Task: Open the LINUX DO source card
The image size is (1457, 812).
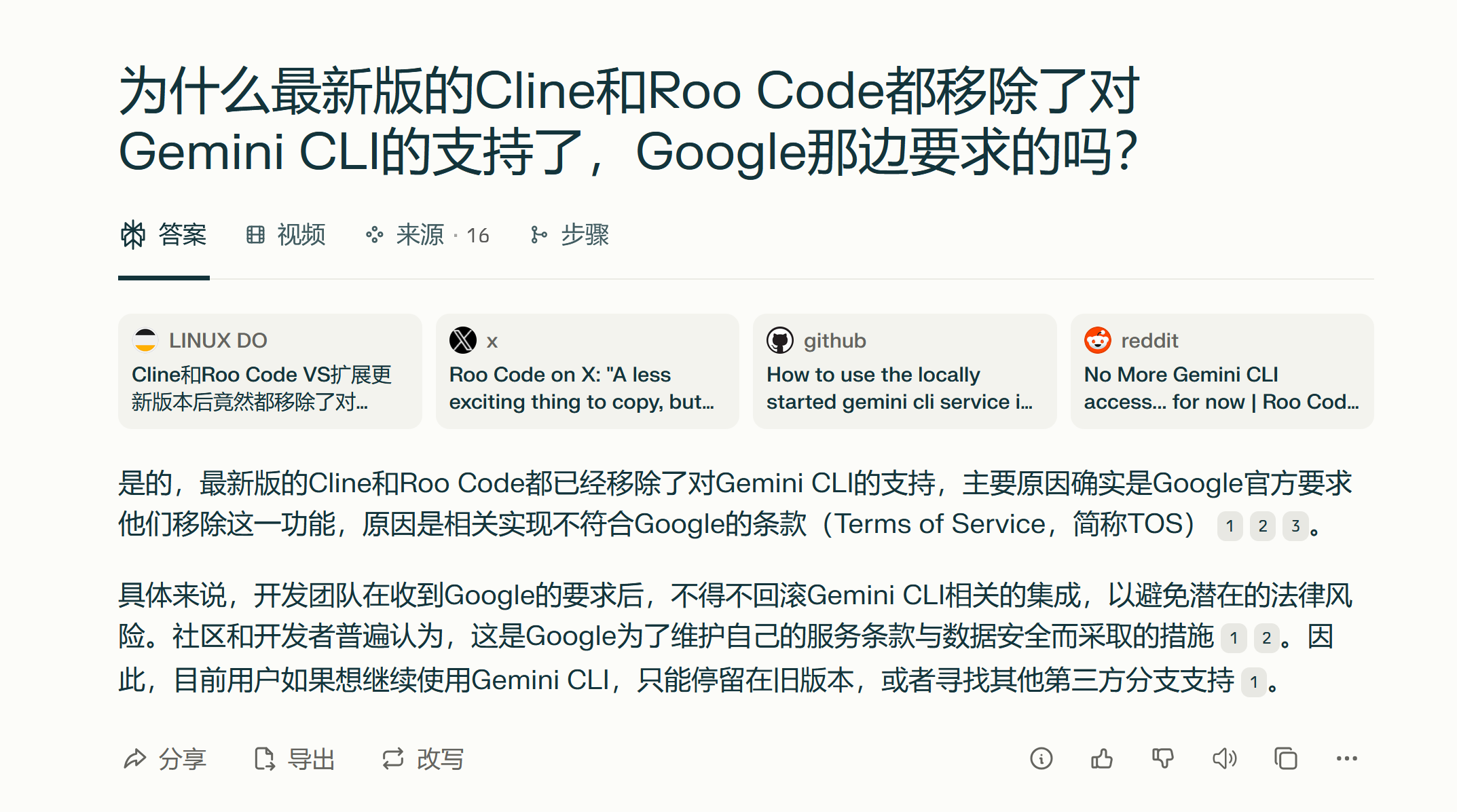Action: (x=270, y=371)
